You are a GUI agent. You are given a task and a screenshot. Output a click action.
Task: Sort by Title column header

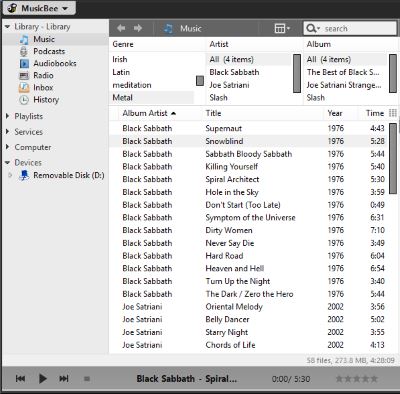(x=213, y=113)
